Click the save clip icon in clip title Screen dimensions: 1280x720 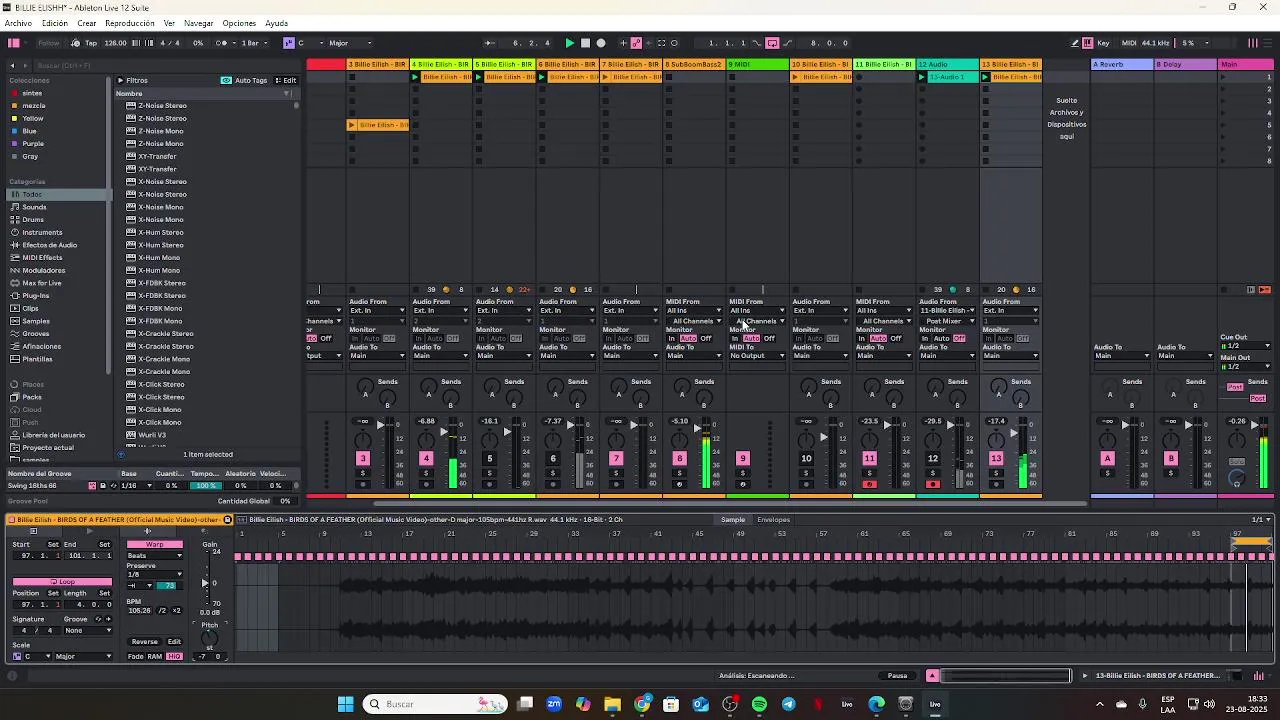point(228,520)
